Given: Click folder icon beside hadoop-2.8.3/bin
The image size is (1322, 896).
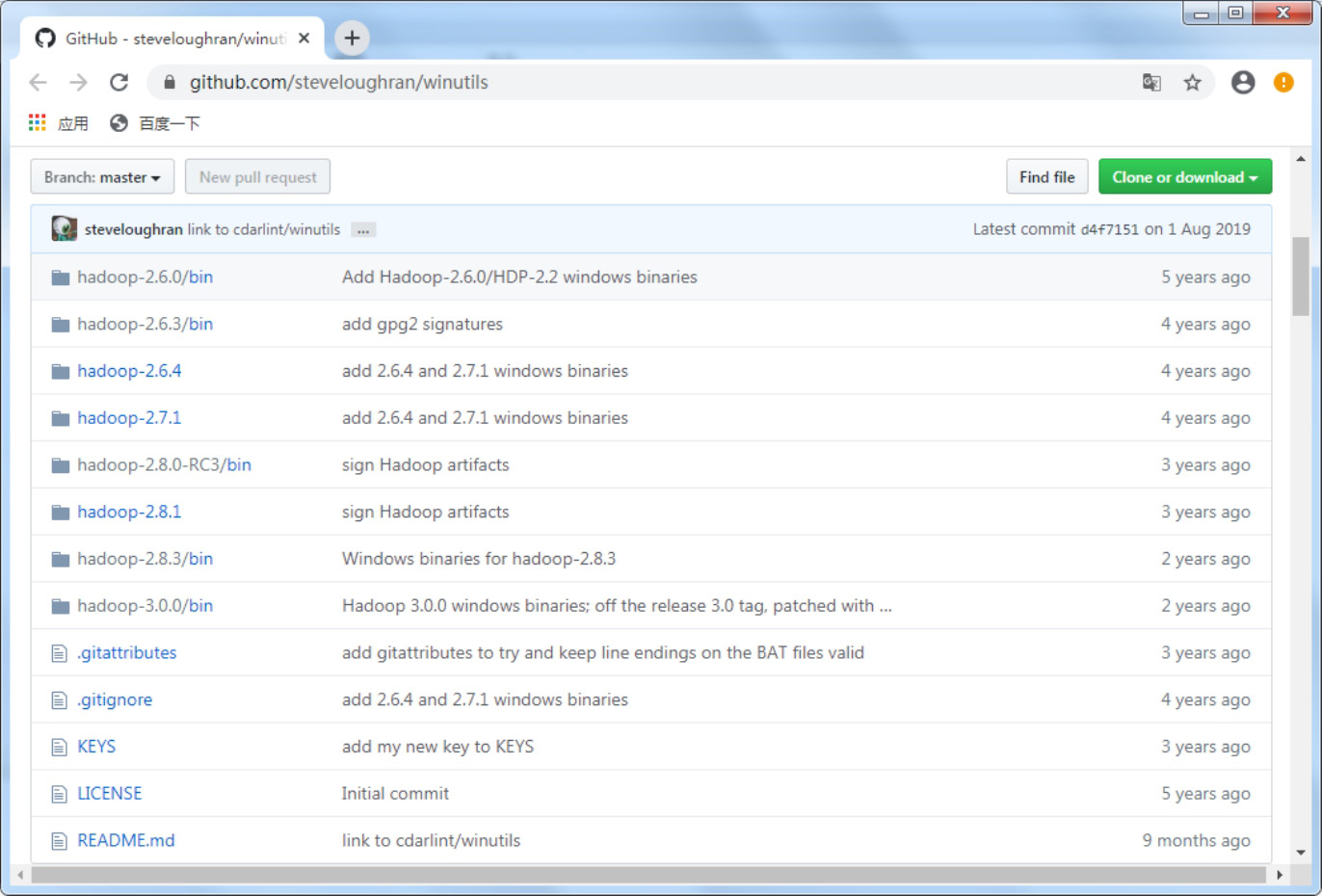Looking at the screenshot, I should pos(60,560).
